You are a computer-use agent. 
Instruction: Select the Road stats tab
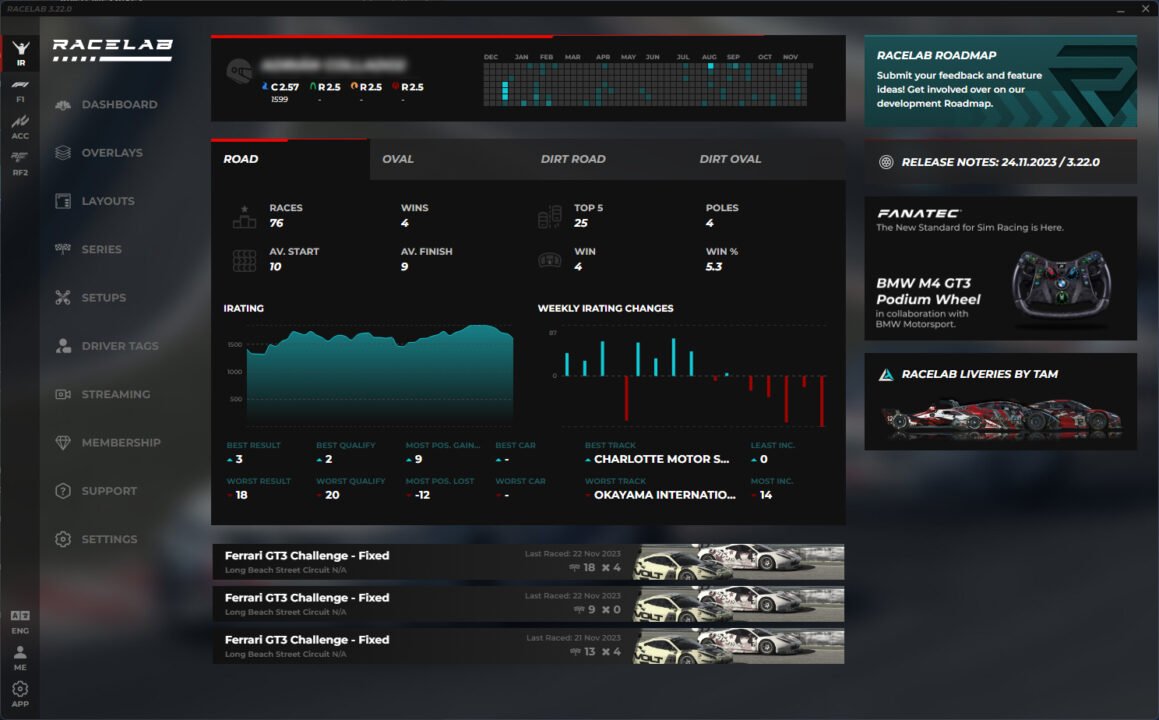tap(290, 159)
